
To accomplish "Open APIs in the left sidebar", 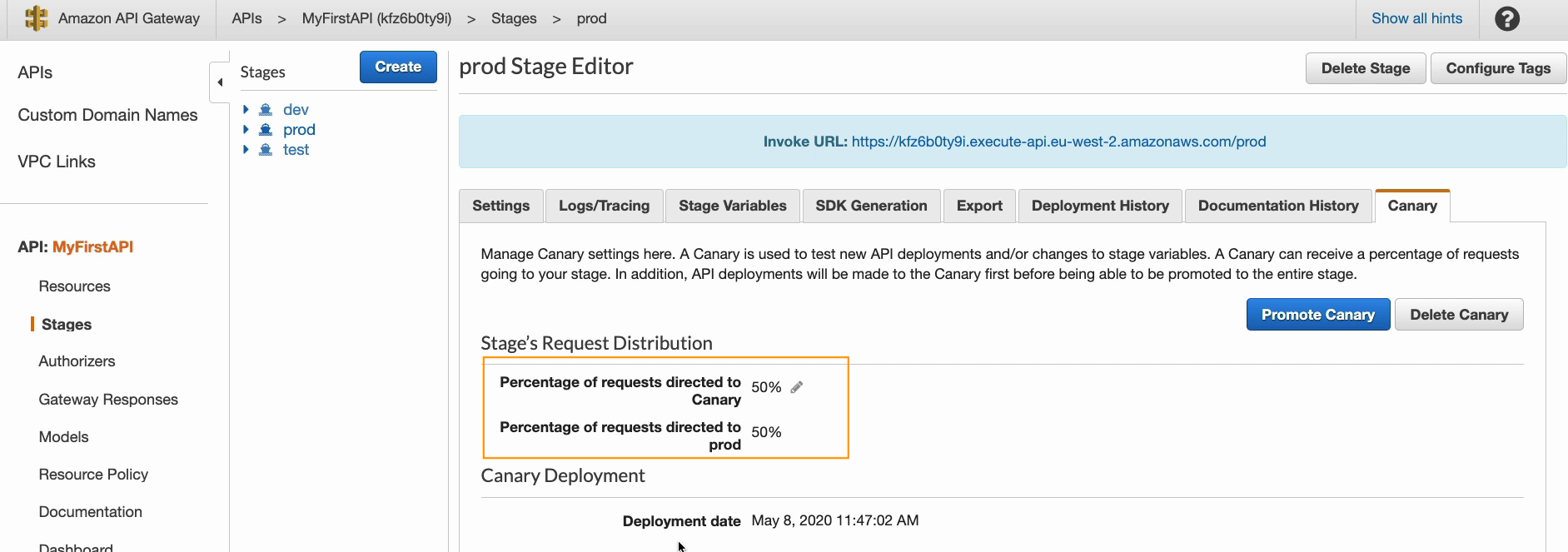I will coord(35,72).
